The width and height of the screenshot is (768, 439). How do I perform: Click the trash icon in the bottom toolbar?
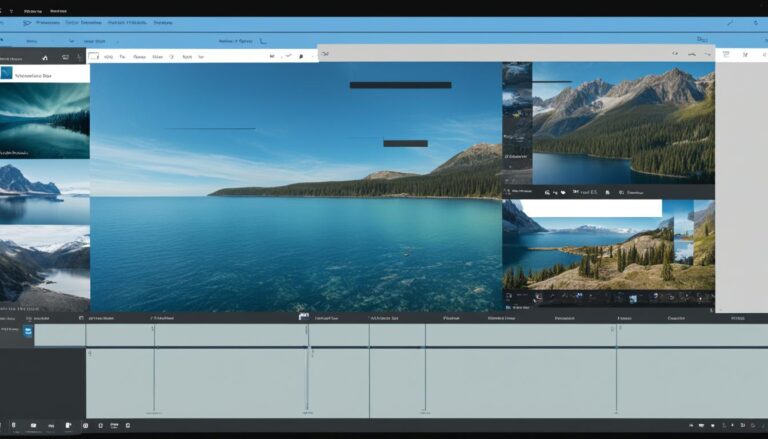14,425
